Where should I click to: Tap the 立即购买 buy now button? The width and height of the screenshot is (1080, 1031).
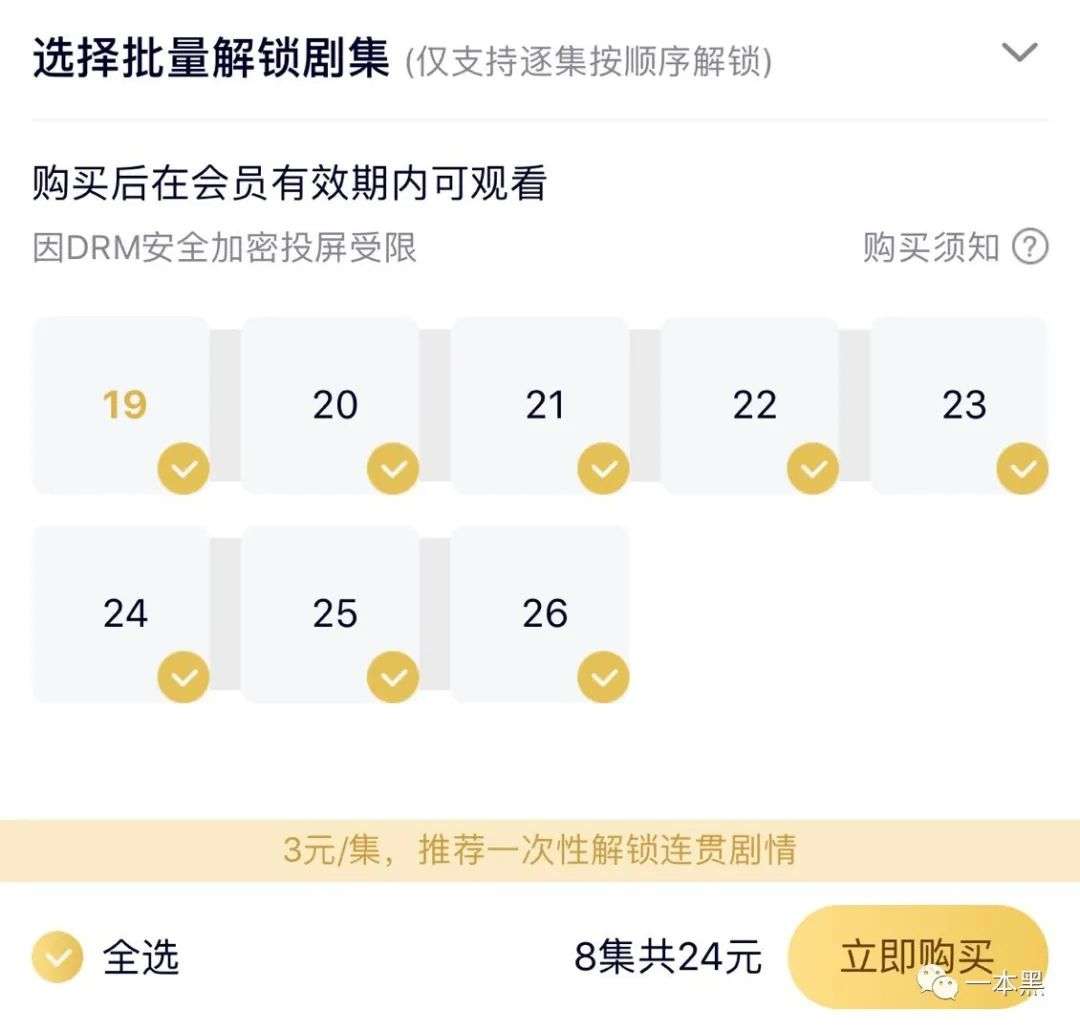point(917,957)
